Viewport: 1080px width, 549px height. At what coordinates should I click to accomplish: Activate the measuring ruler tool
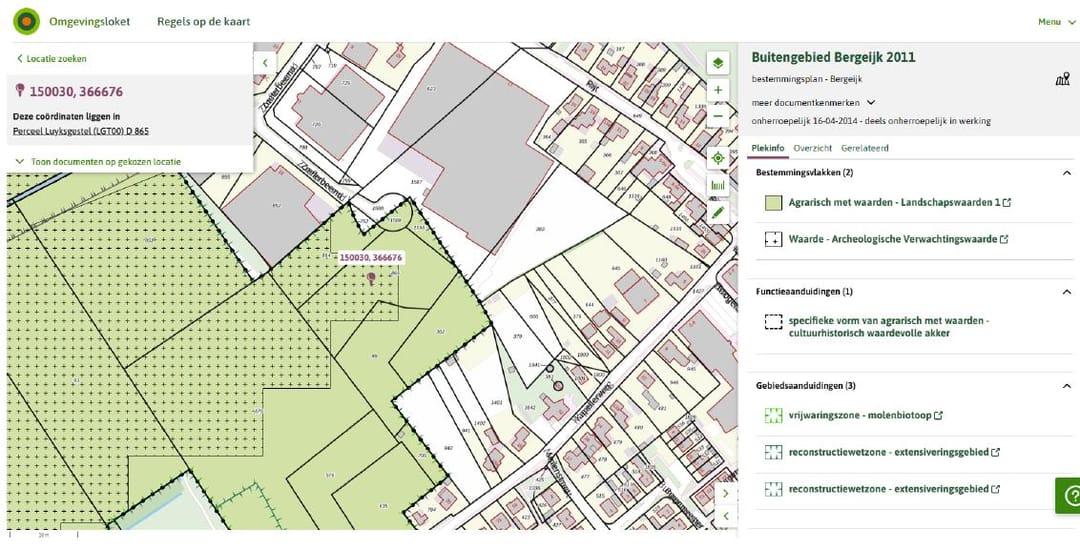pyautogui.click(x=717, y=185)
